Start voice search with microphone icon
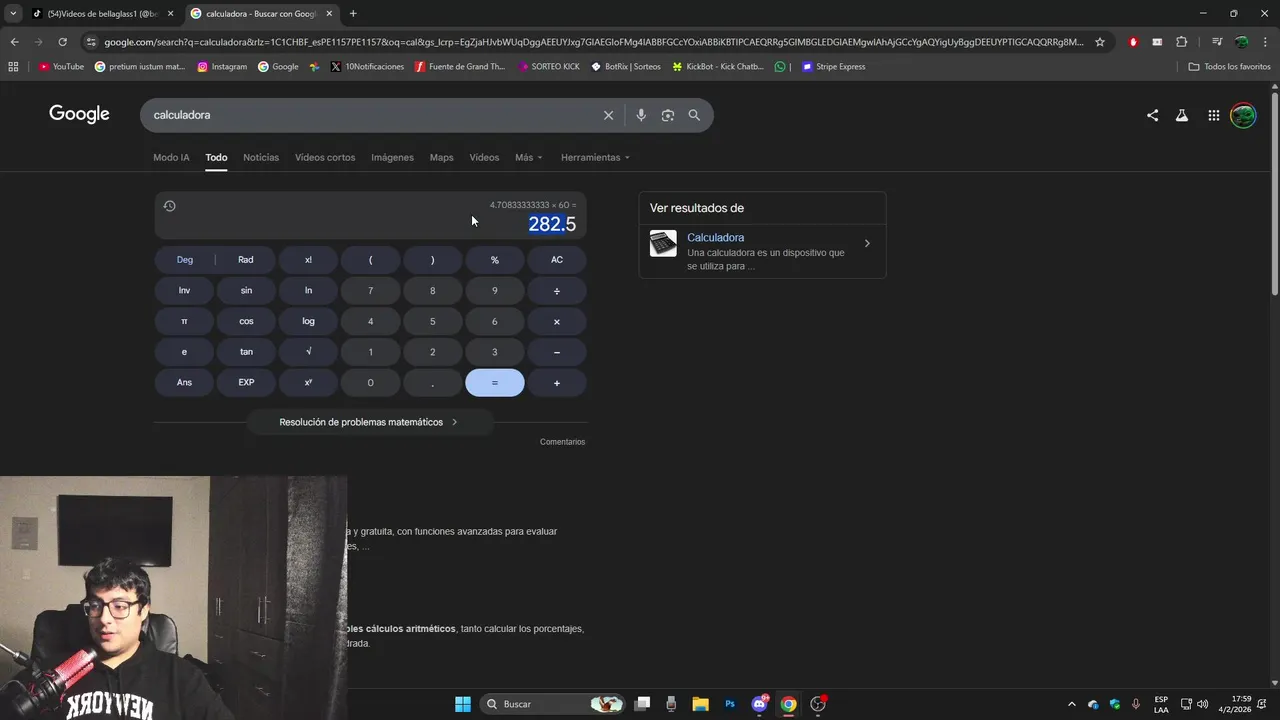The image size is (1280, 720). click(x=641, y=115)
